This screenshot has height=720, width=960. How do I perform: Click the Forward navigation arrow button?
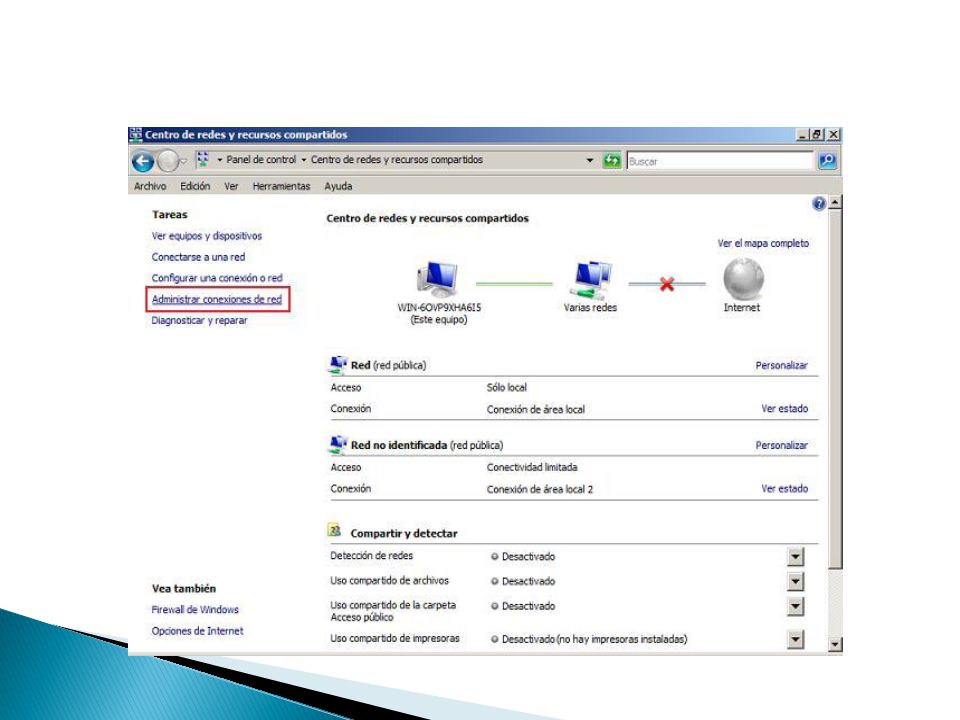(x=167, y=162)
